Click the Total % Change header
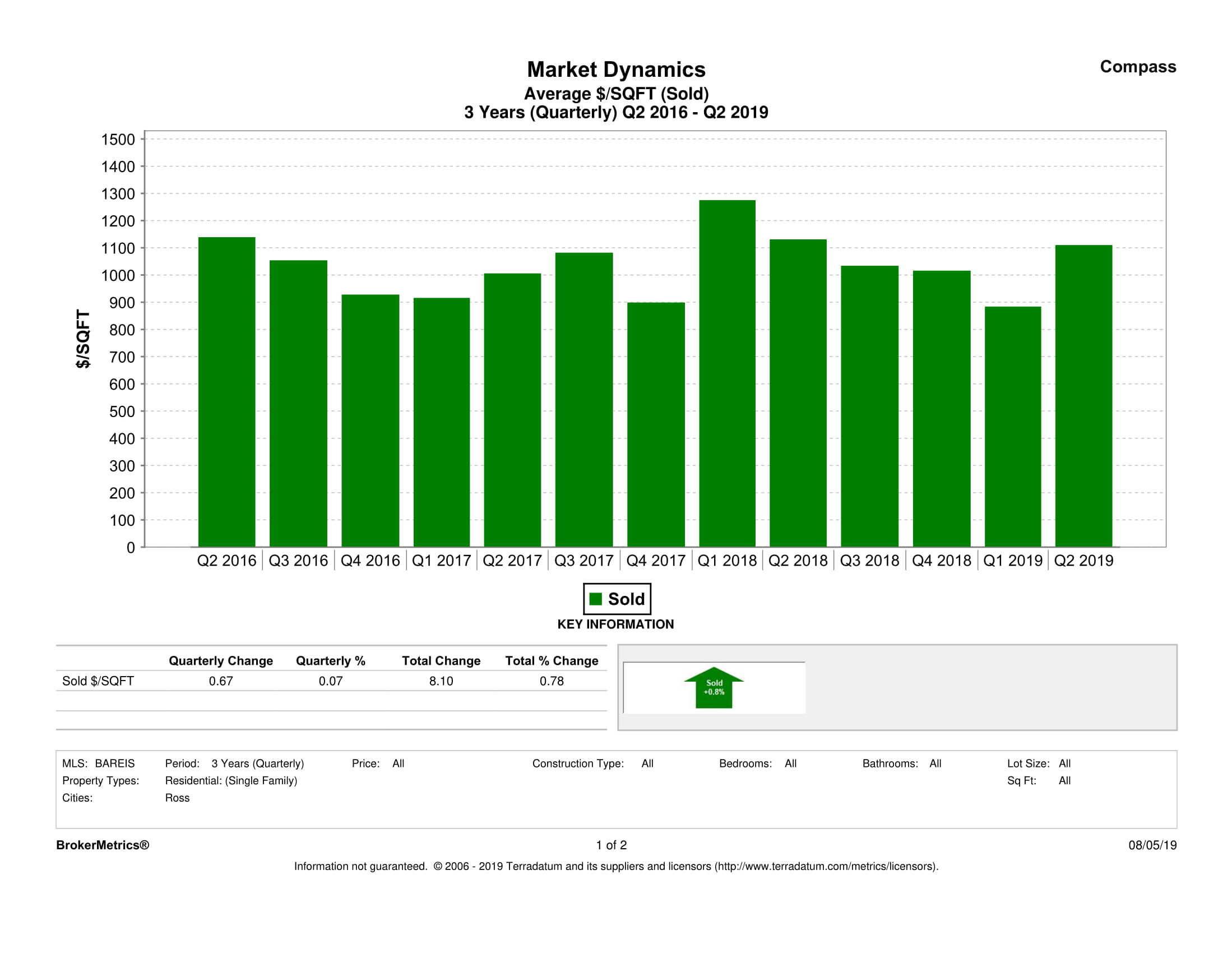Viewport: 1232px width, 953px height. [551, 661]
